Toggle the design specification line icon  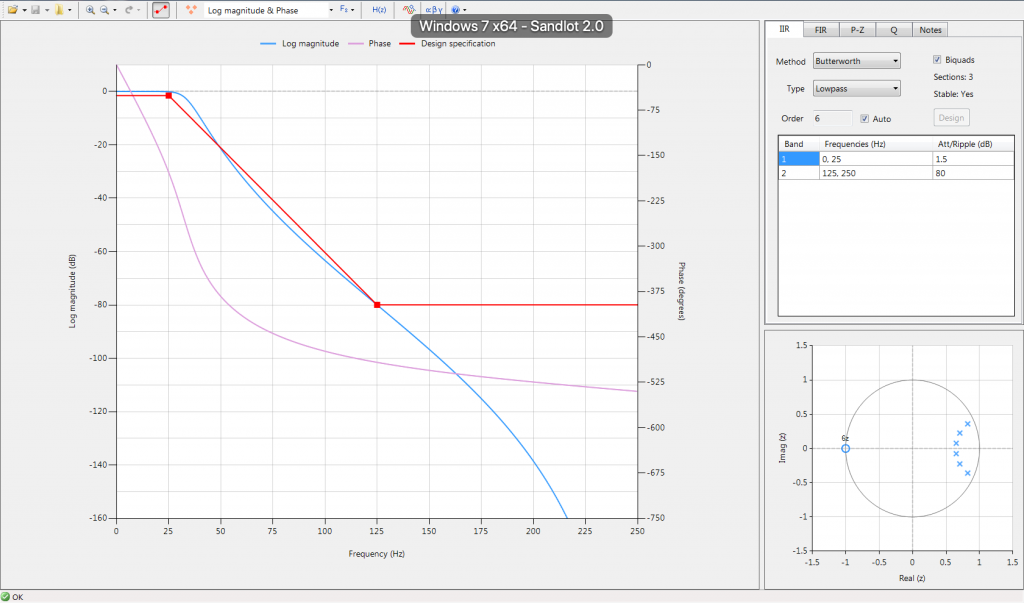click(x=161, y=9)
